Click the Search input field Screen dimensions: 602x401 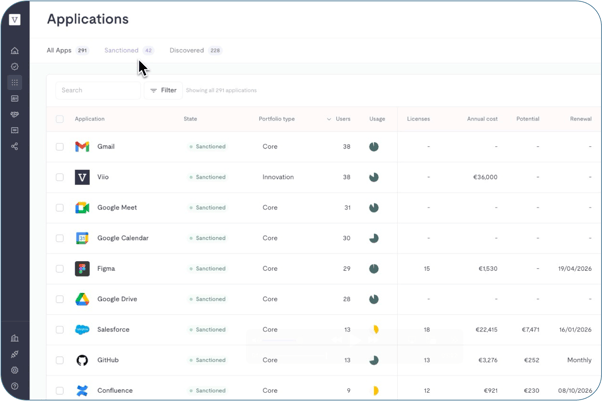click(x=97, y=90)
